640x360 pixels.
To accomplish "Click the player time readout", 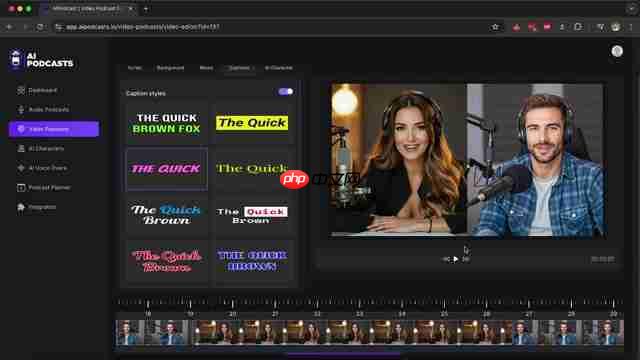I will (x=602, y=259).
